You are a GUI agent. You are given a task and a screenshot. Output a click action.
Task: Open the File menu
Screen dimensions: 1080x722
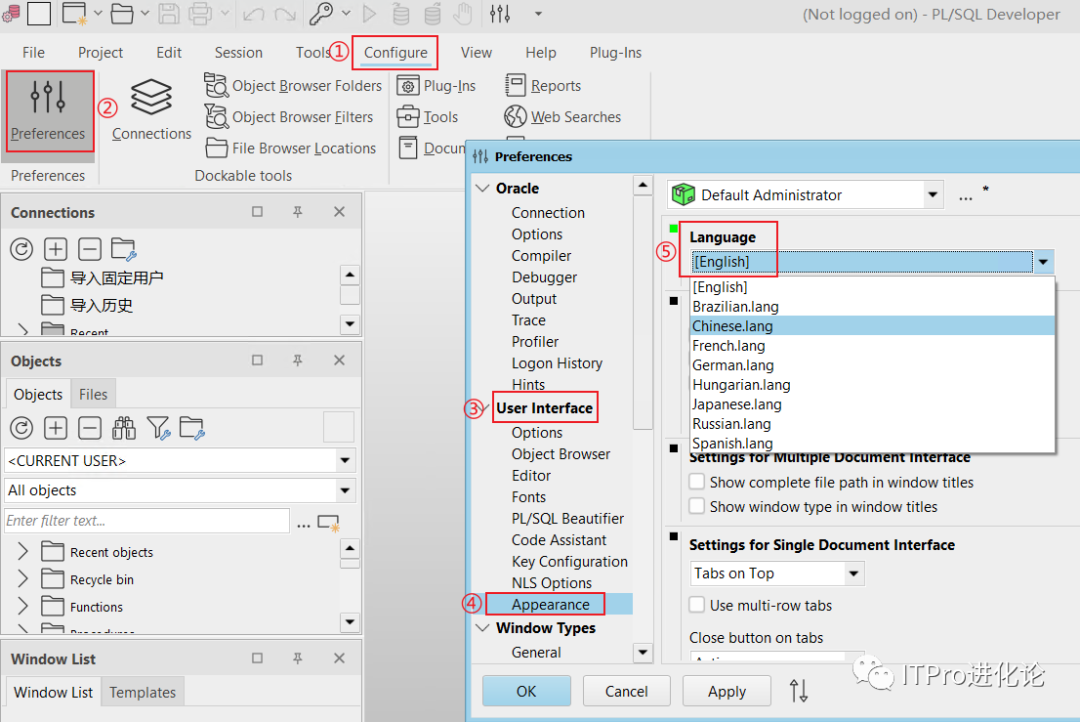tap(33, 52)
